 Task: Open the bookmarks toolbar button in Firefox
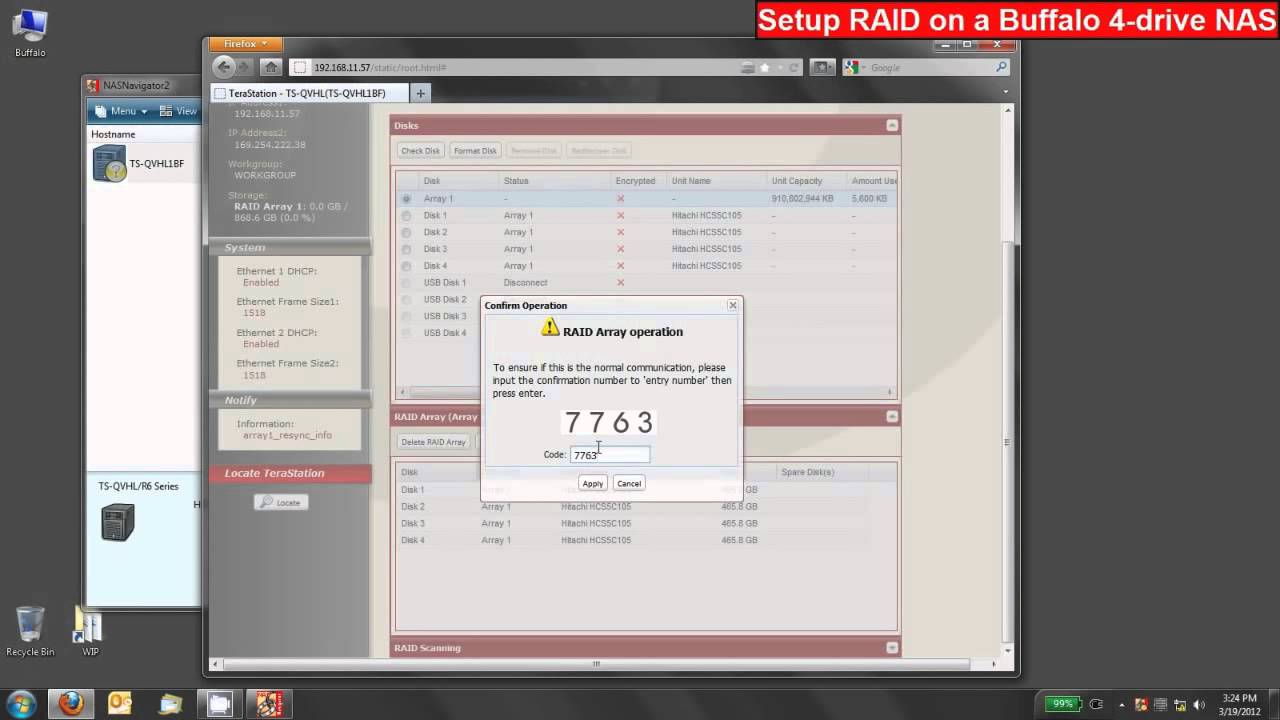click(822, 67)
